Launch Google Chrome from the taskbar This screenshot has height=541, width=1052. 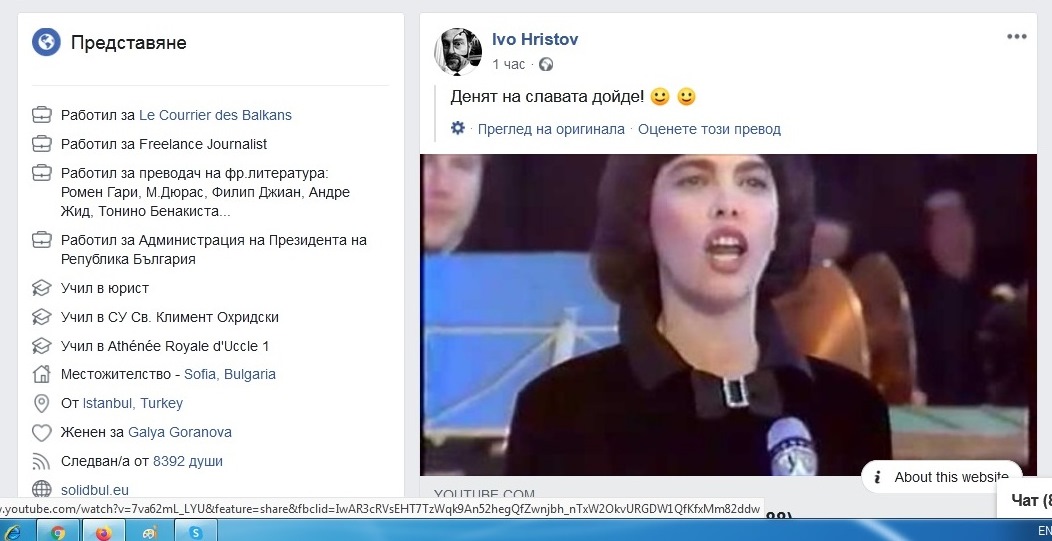coord(58,532)
